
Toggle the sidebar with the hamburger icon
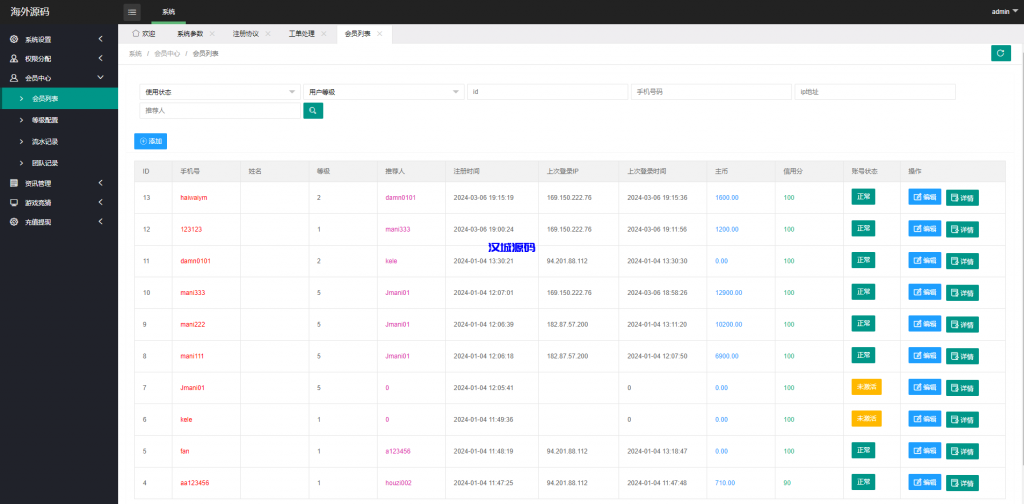(x=132, y=11)
